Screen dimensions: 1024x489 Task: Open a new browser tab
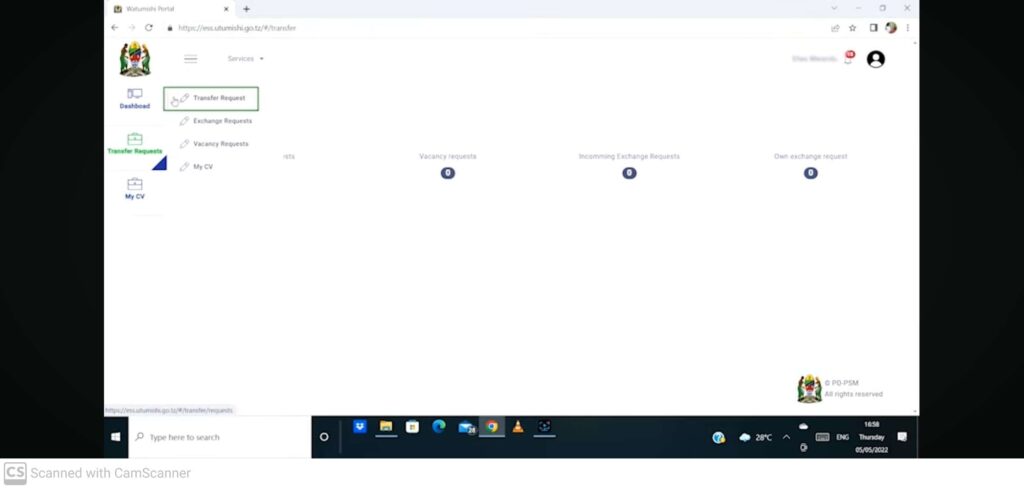click(247, 9)
